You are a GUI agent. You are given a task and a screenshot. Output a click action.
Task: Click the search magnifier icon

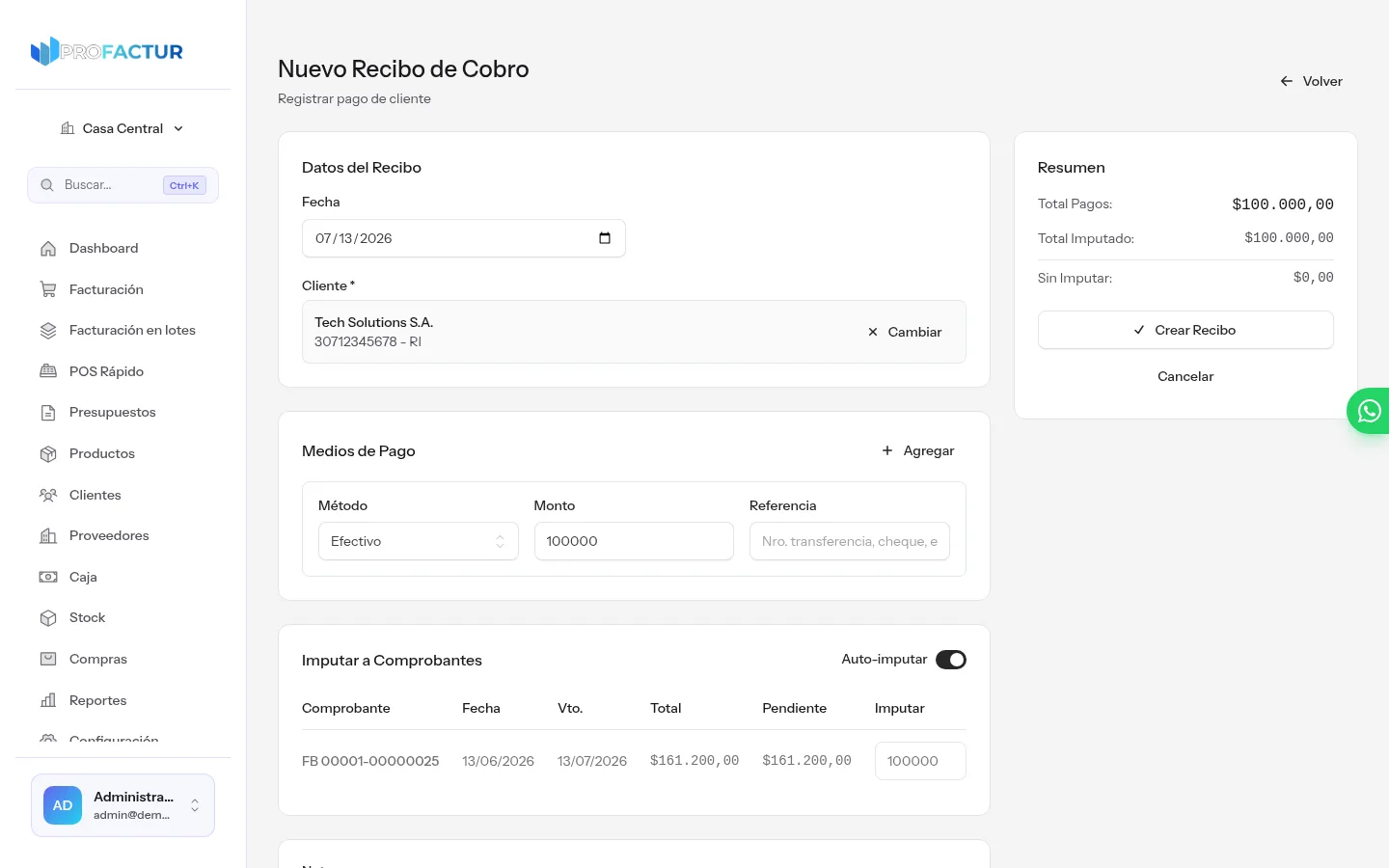[x=46, y=185]
